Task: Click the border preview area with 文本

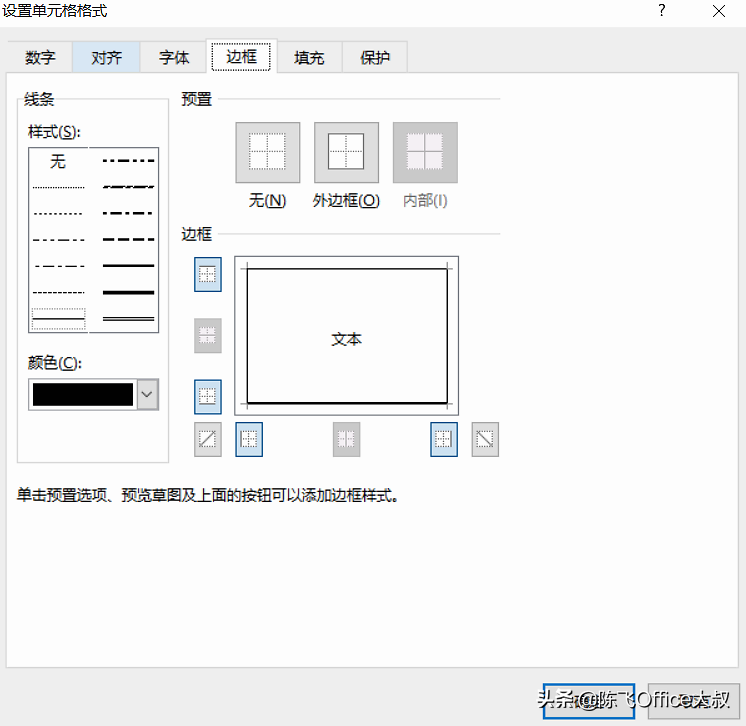Action: coord(346,336)
